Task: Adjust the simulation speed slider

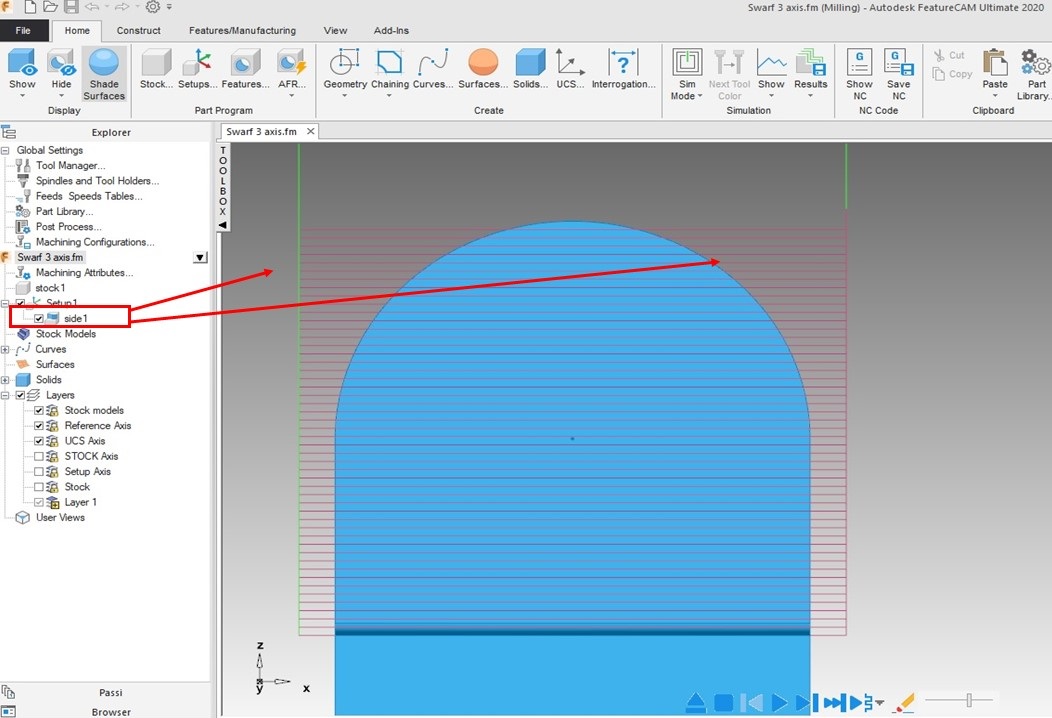Action: pos(968,700)
